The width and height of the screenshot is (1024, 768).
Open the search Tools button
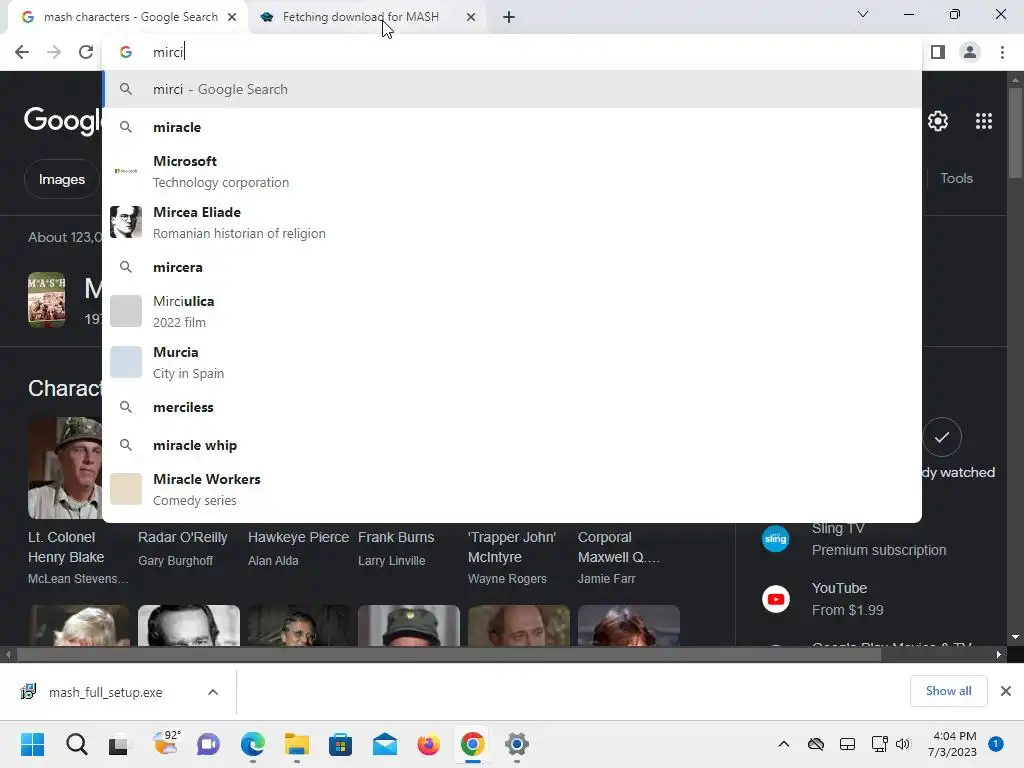tap(956, 178)
